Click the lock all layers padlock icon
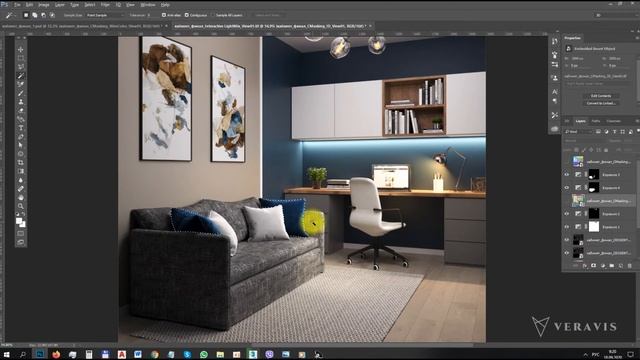The image size is (640, 360). (606, 150)
